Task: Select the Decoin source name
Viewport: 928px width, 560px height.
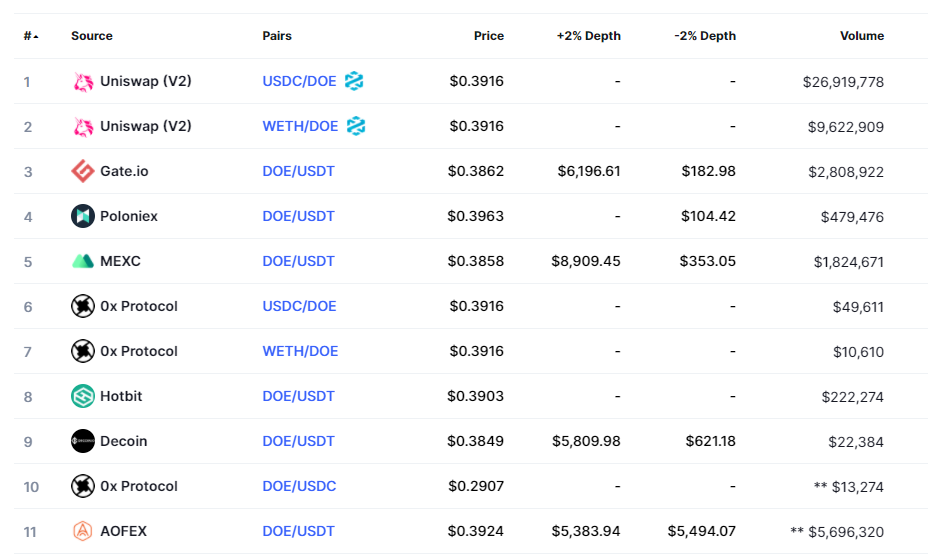Action: [124, 441]
